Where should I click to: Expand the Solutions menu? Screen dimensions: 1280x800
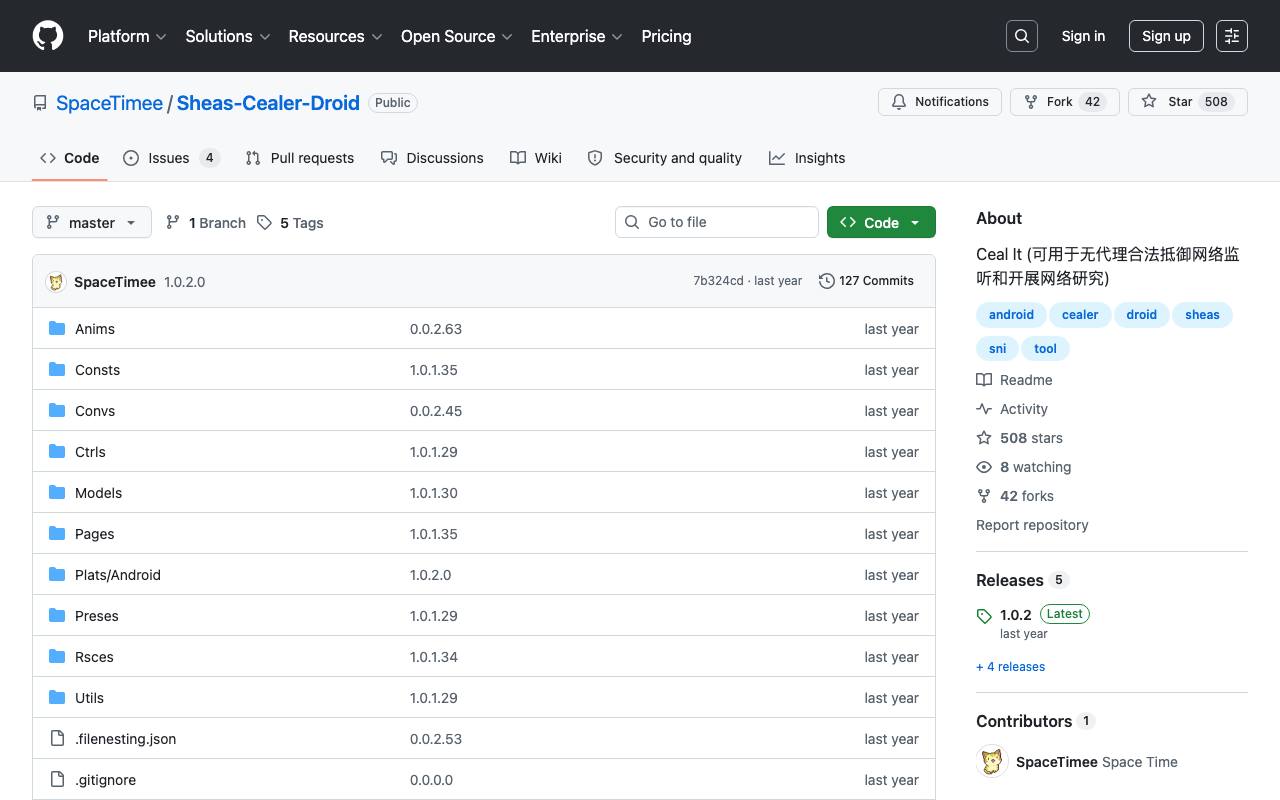coord(228,36)
